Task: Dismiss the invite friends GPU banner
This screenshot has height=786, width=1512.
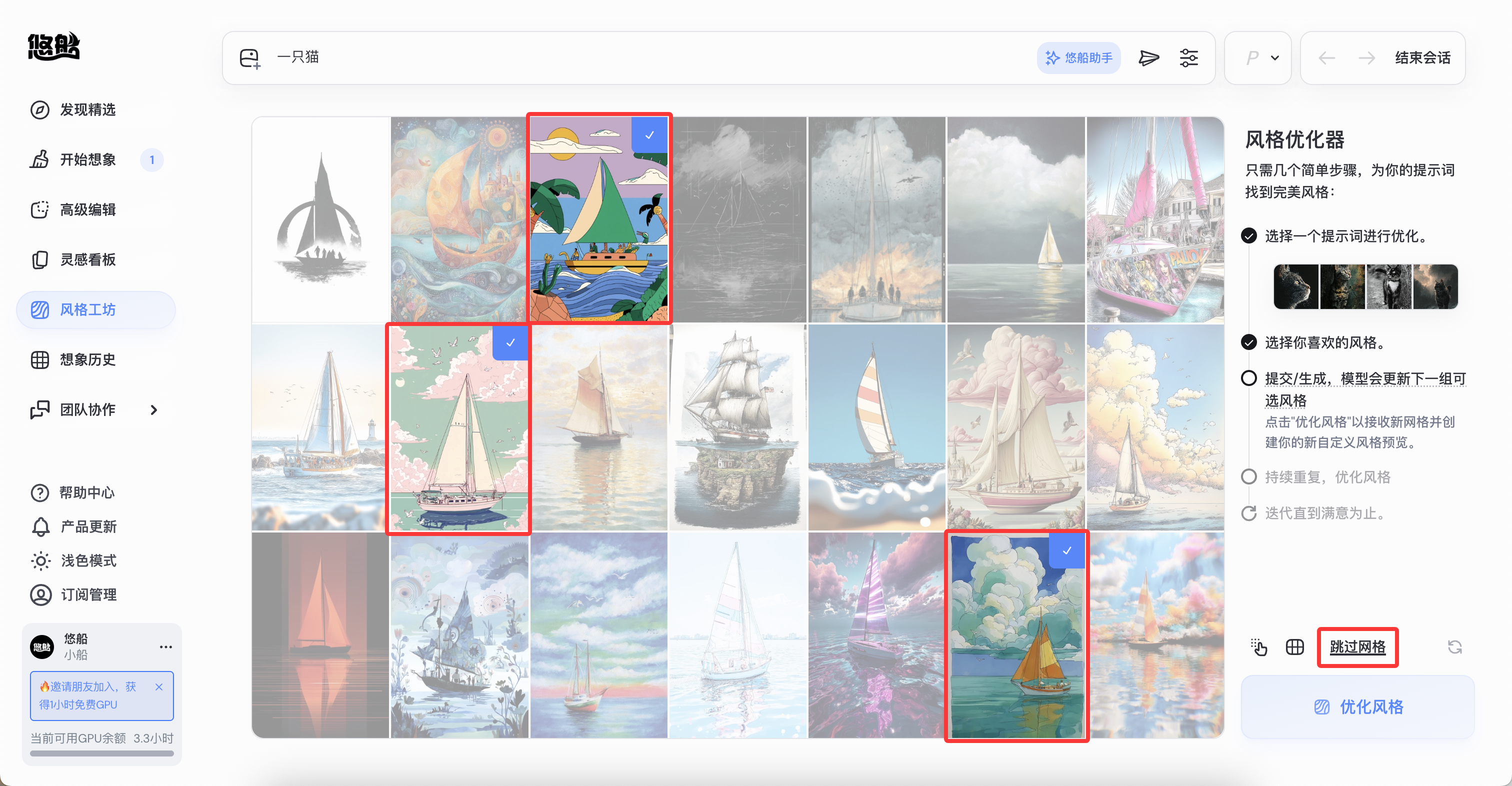Action: 159,687
